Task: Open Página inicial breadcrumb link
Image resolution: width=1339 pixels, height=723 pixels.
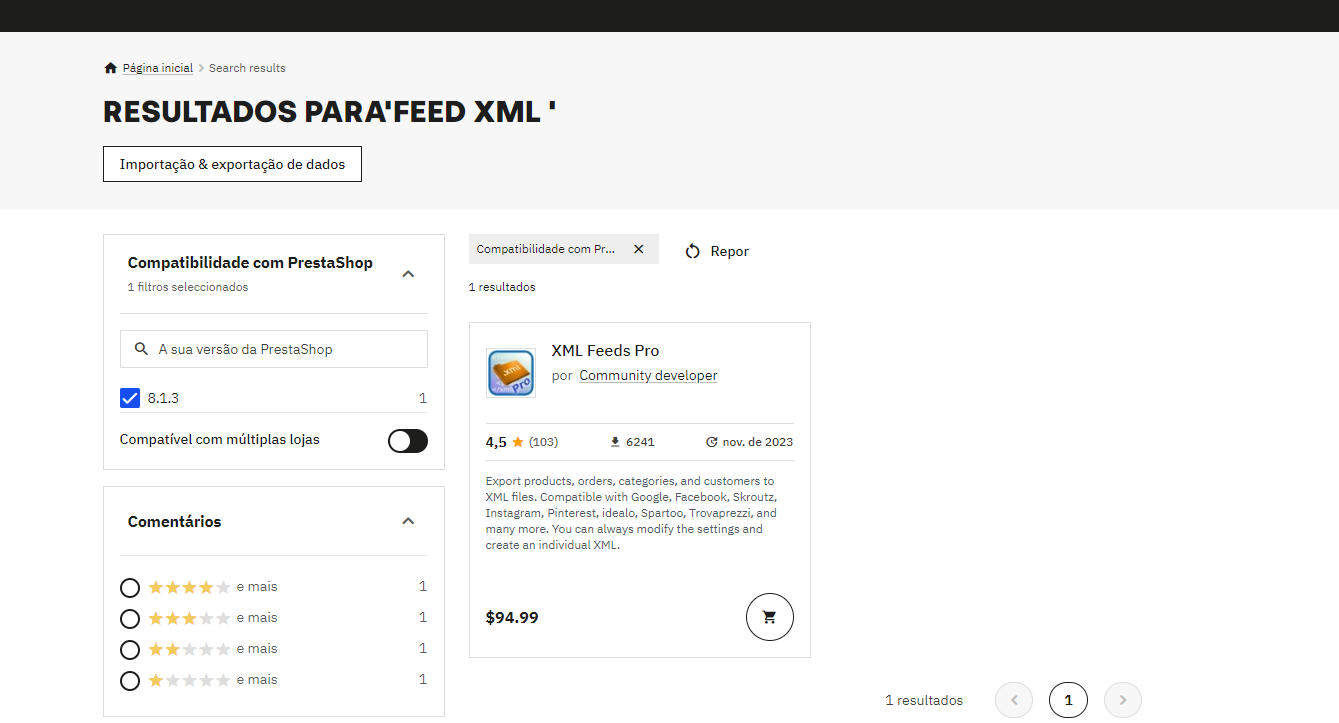Action: (x=158, y=68)
